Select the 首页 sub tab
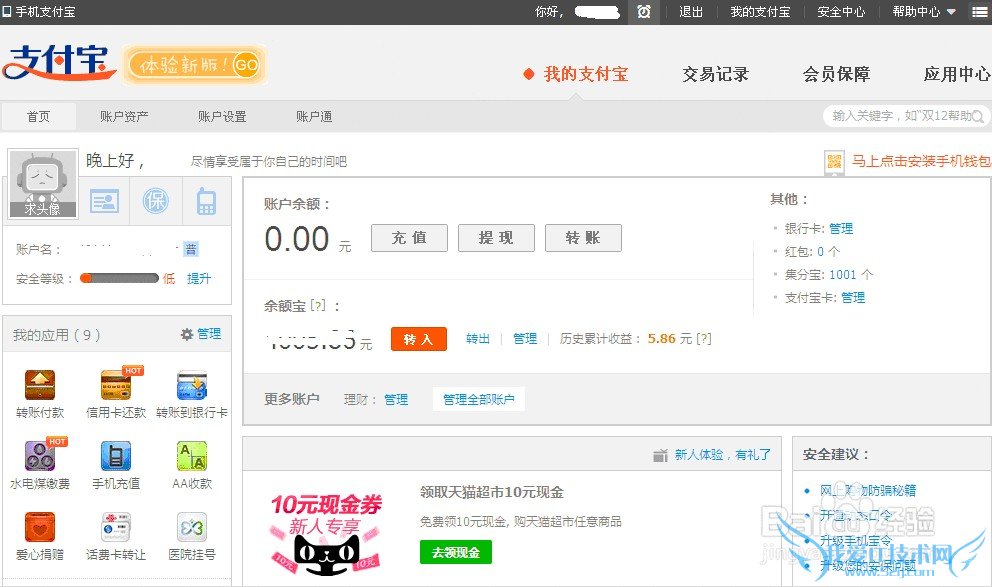This screenshot has height=587, width=992. click(39, 116)
